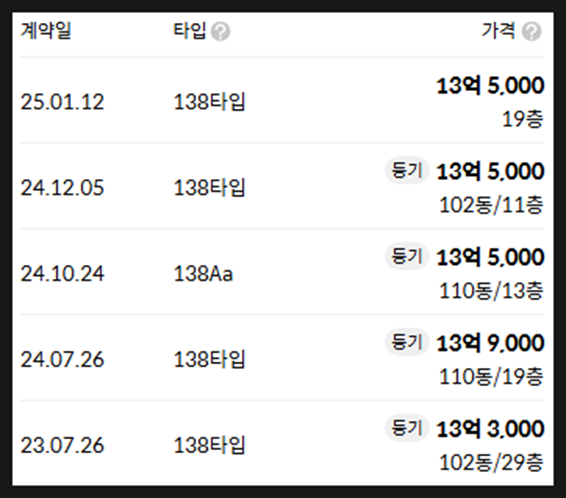Click the 가격 column header label
The width and height of the screenshot is (566, 498).
499,31
